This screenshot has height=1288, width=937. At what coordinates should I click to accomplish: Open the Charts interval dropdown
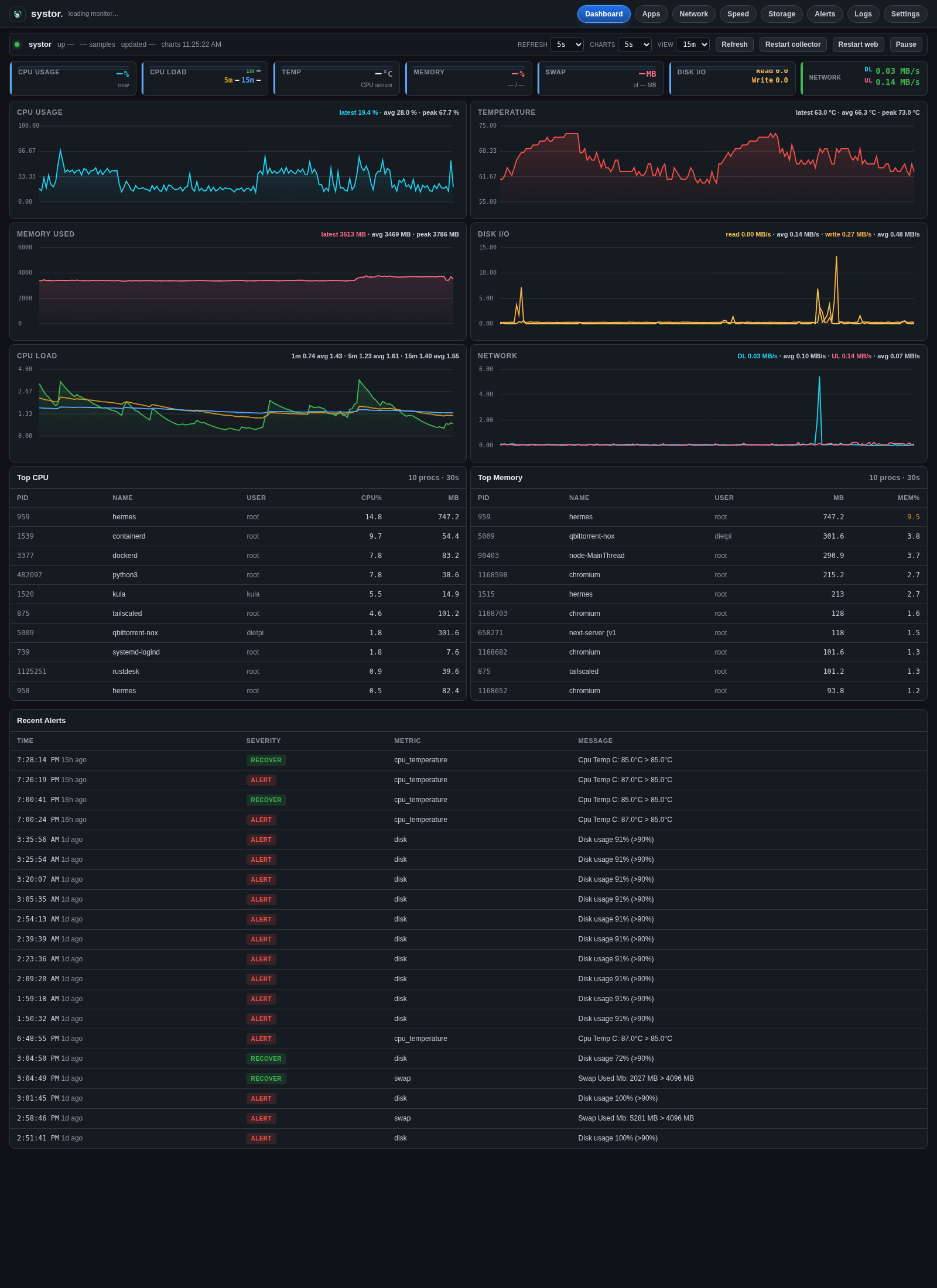pos(634,44)
